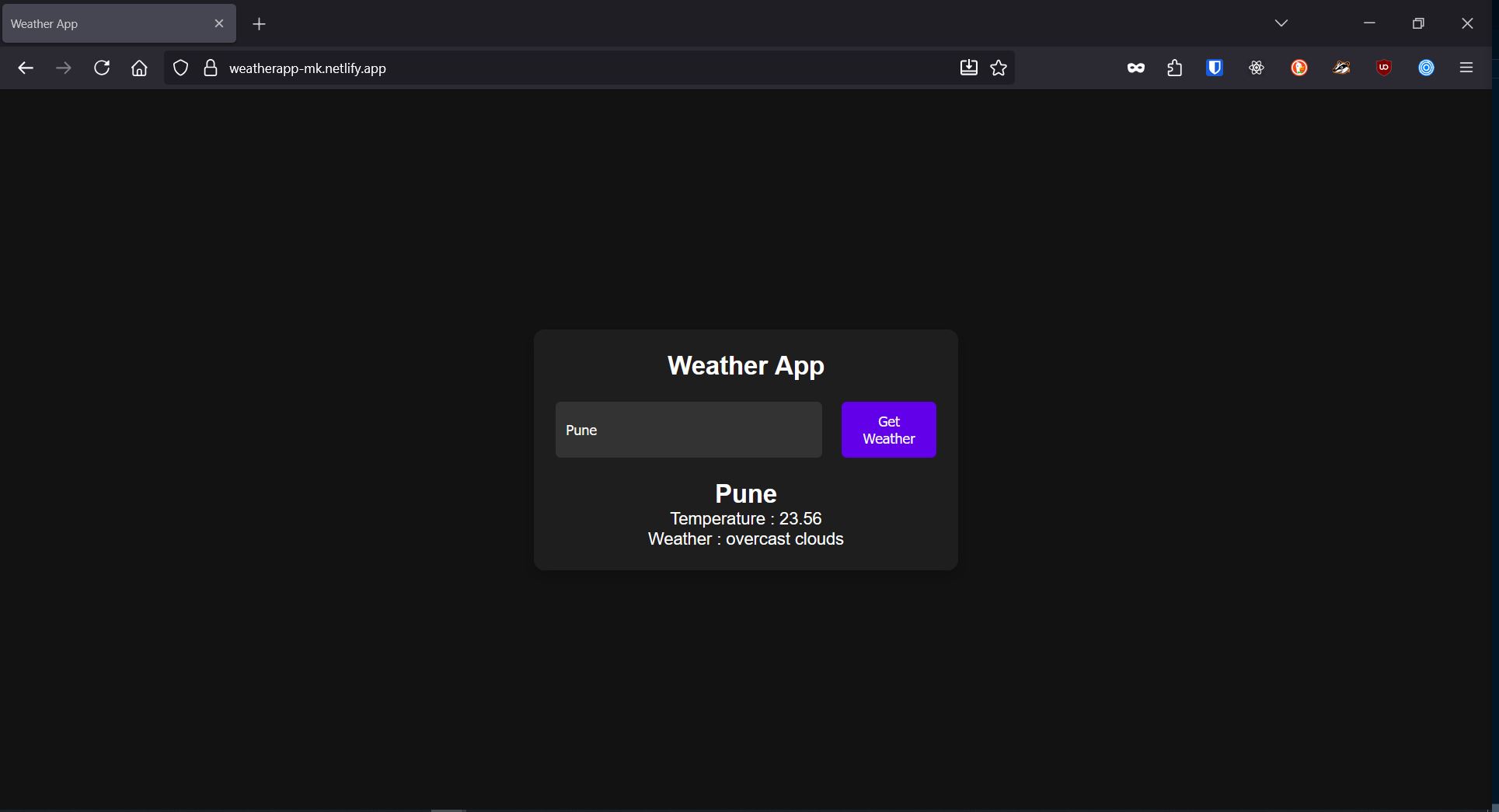This screenshot has width=1499, height=812.
Task: Open the tracking protection shield icon
Action: point(180,68)
